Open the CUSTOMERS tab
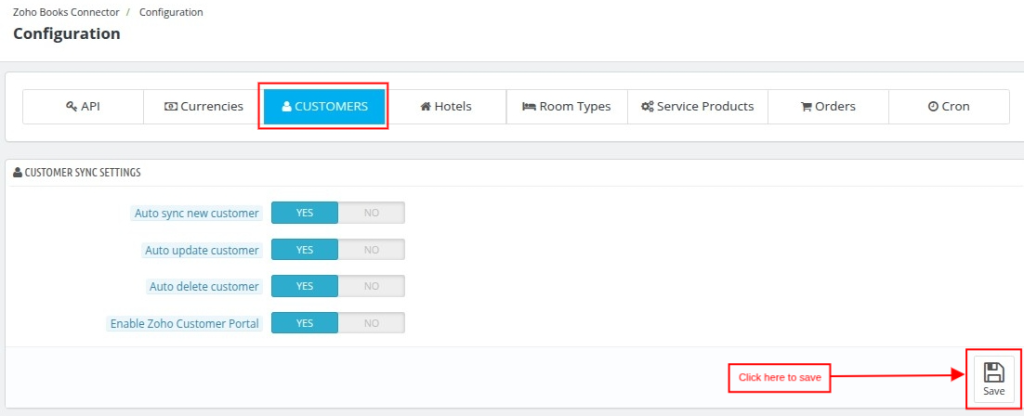This screenshot has width=1024, height=416. [324, 106]
